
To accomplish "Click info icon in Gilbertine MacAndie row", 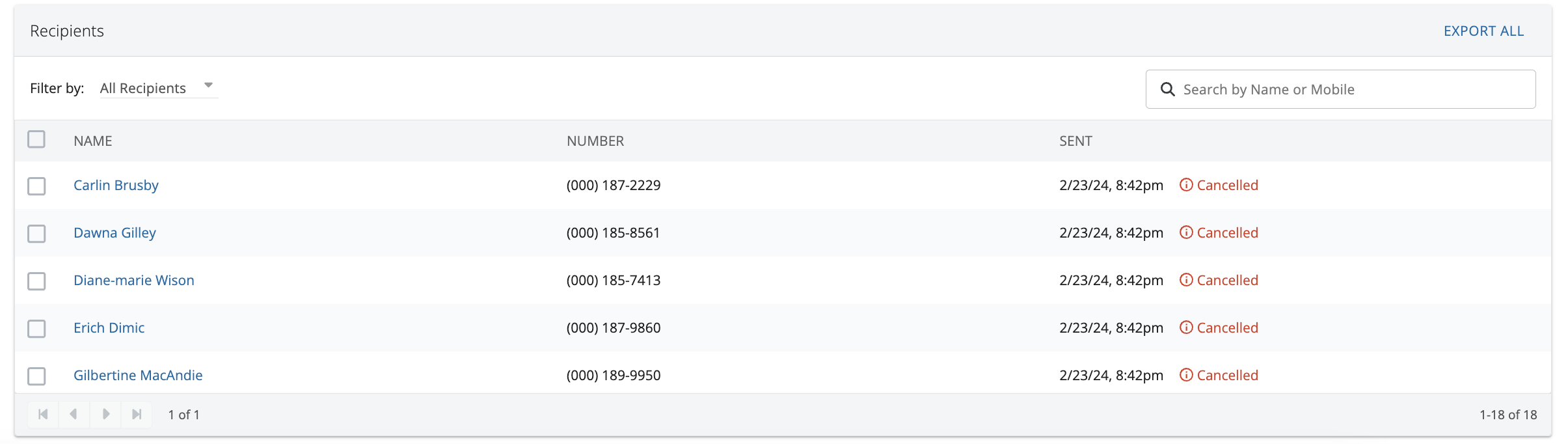I will click(1186, 375).
